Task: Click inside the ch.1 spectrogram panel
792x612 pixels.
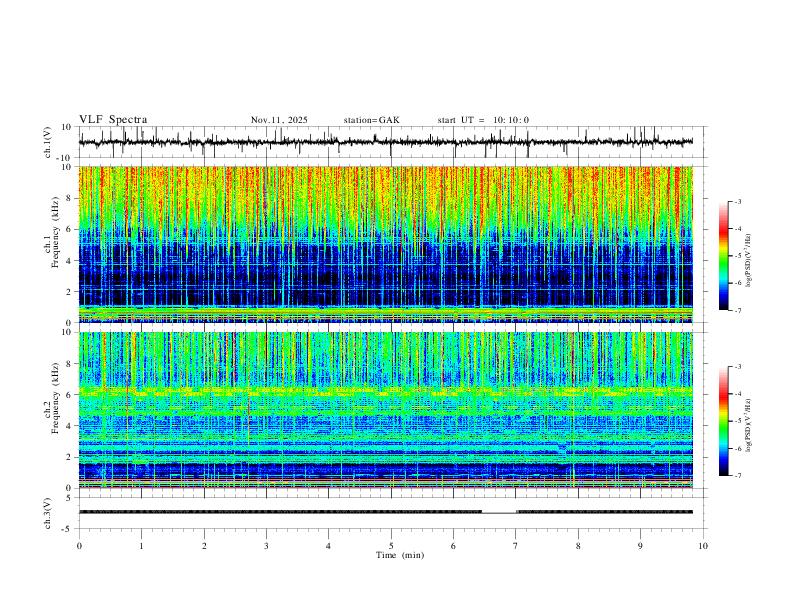Action: 385,244
